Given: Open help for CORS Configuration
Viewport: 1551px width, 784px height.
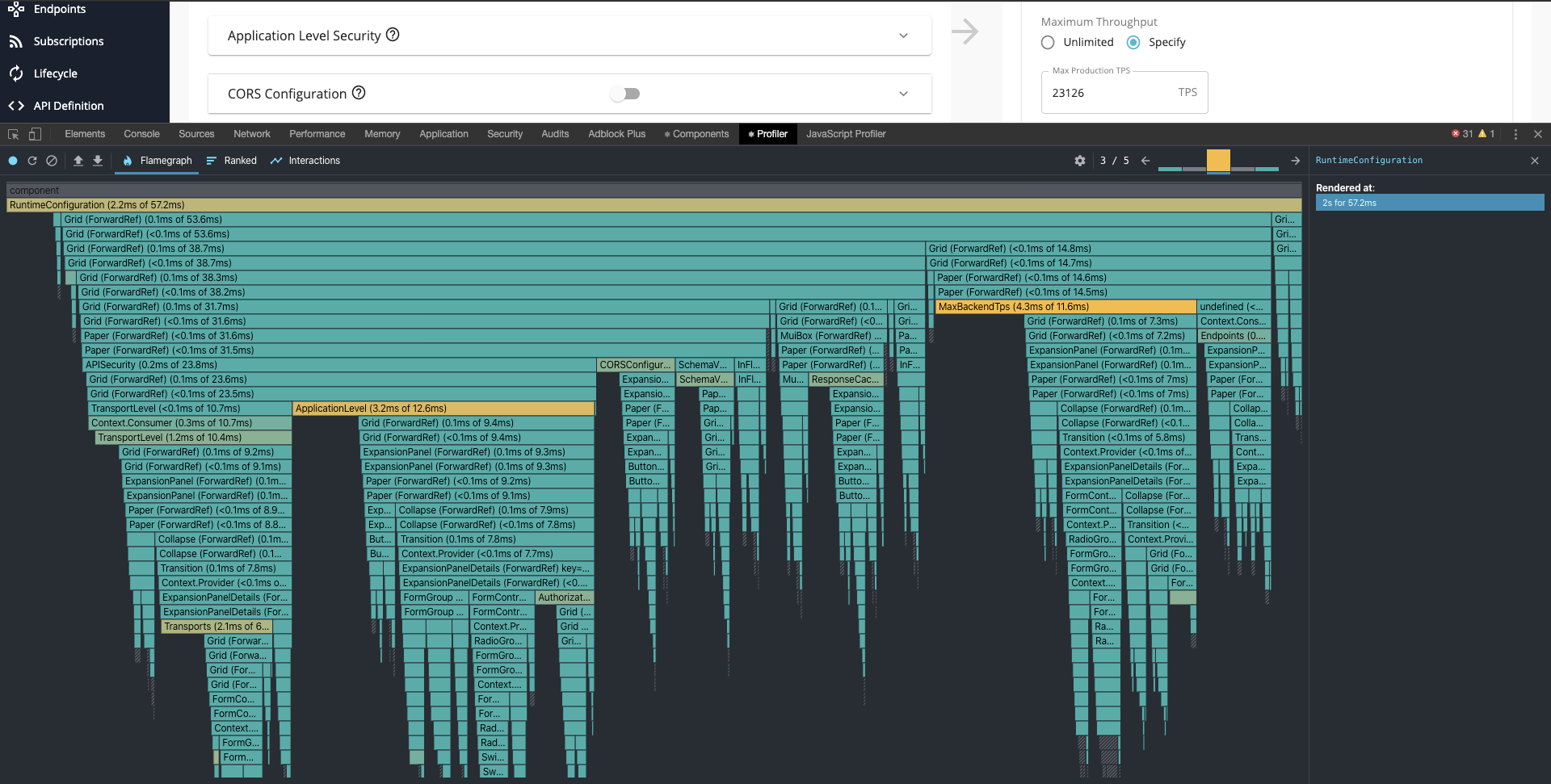Looking at the screenshot, I should (x=359, y=93).
